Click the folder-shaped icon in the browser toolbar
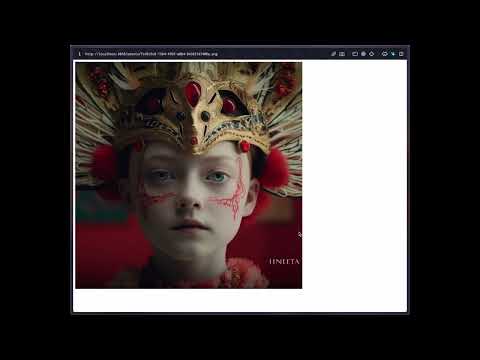This screenshot has height=360, width=480. click(355, 54)
